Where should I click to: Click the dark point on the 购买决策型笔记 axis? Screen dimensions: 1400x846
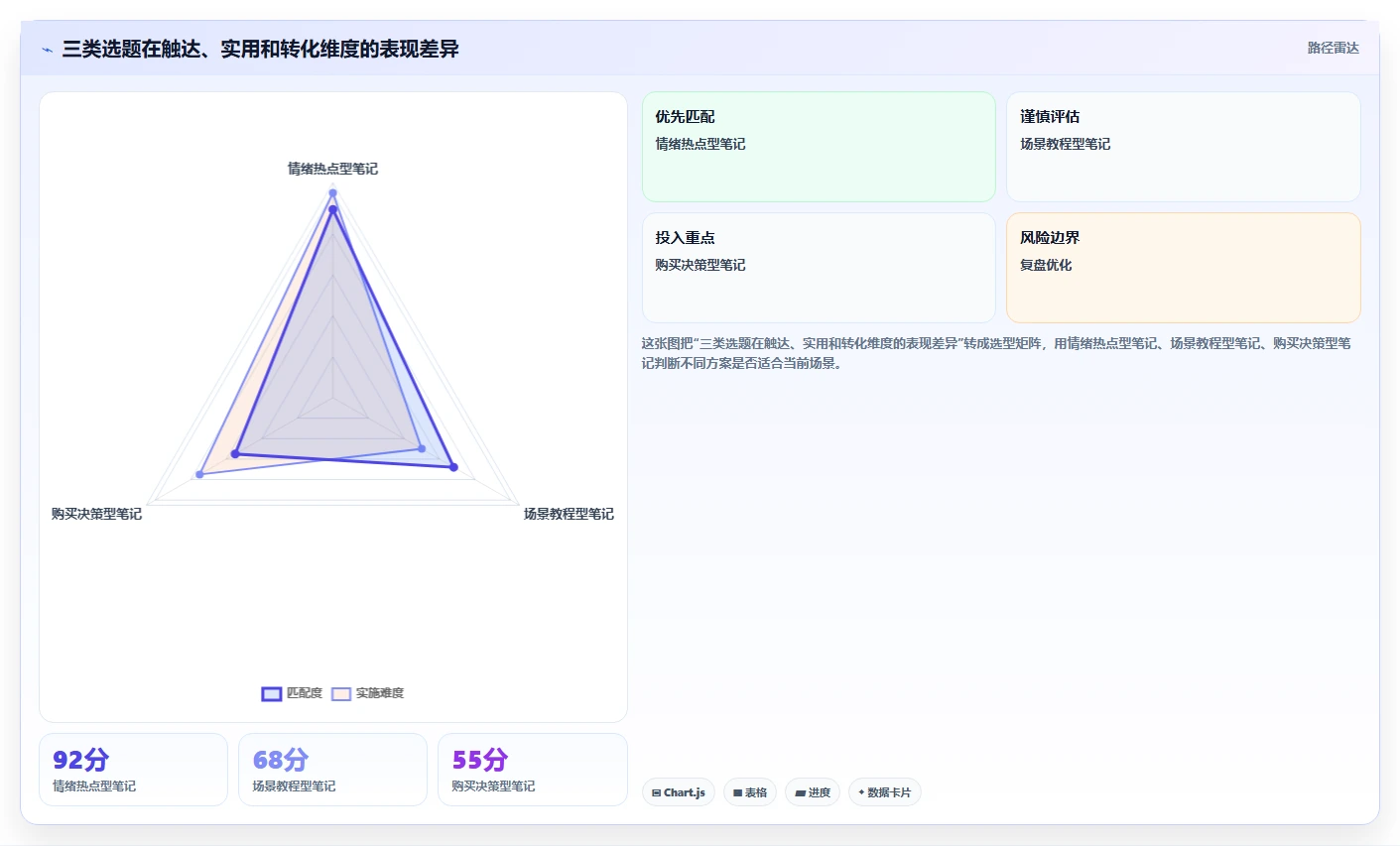point(235,453)
